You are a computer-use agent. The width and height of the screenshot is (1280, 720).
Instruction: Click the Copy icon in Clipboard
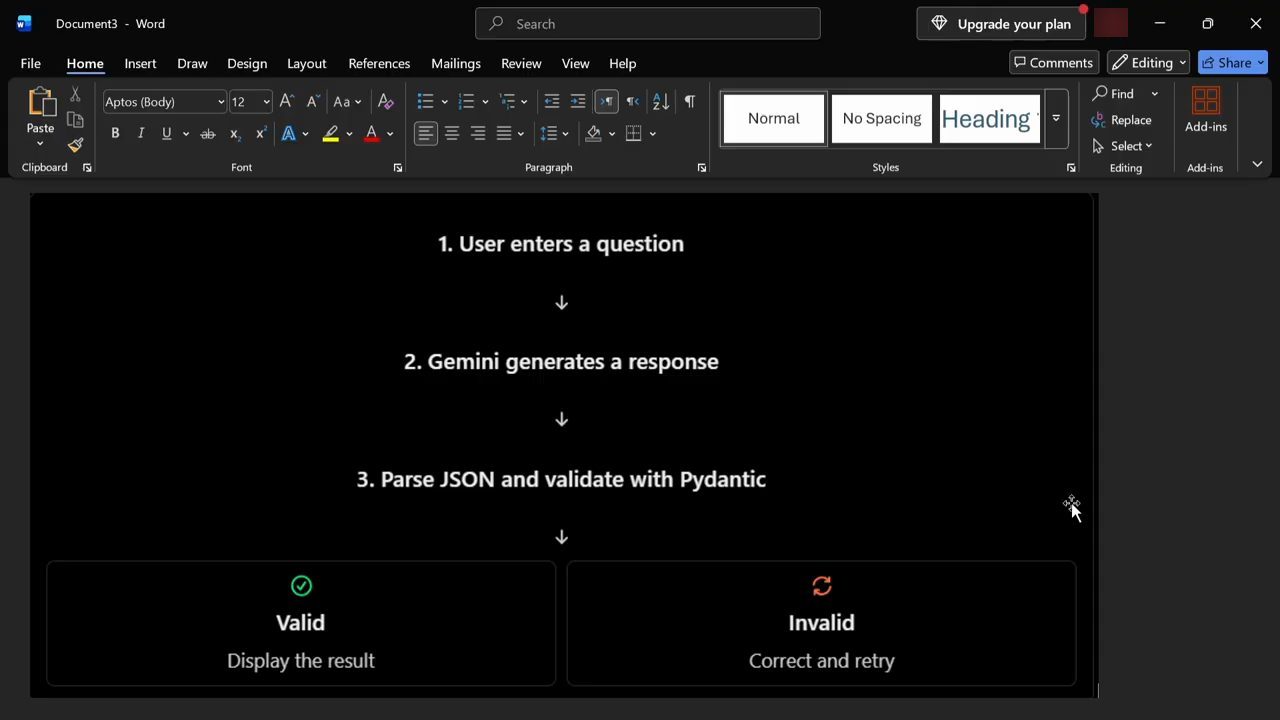click(x=75, y=120)
